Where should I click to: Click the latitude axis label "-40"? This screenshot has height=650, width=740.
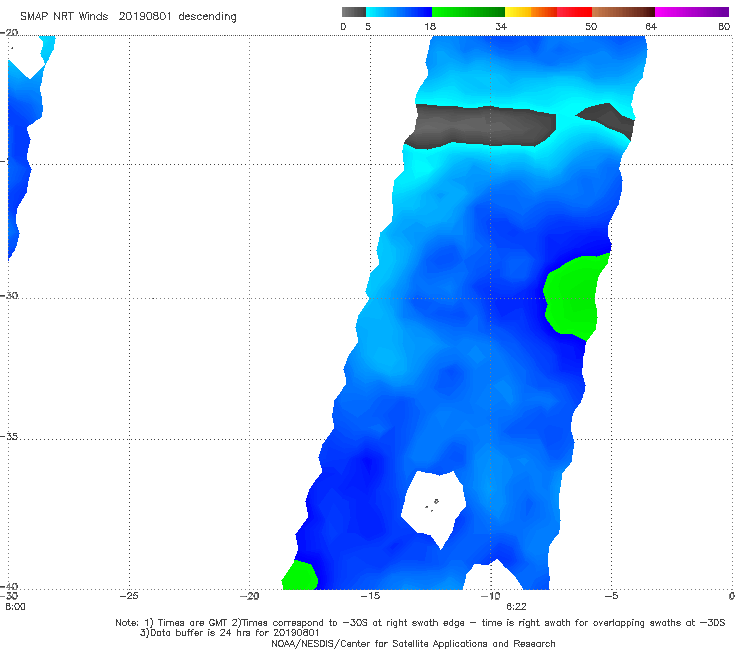9,586
